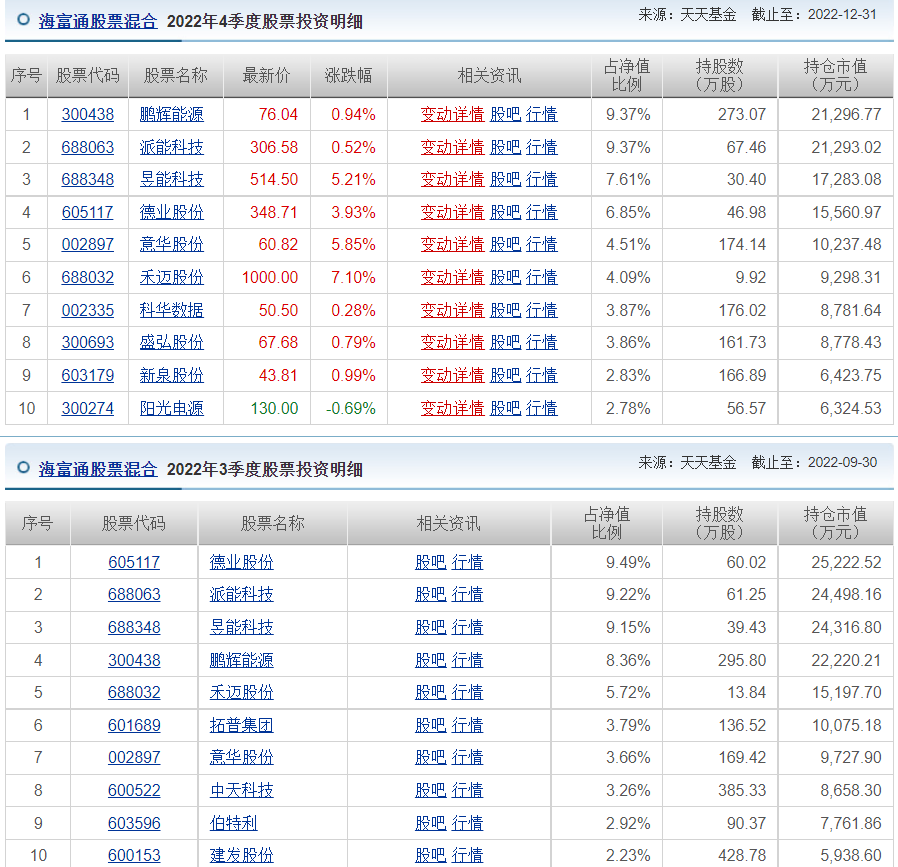Open 新泉股份 stock name
The image size is (898, 867).
pos(172,376)
